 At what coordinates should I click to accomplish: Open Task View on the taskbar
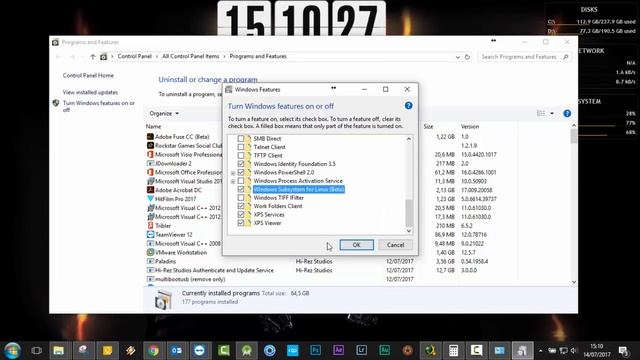coord(37,350)
